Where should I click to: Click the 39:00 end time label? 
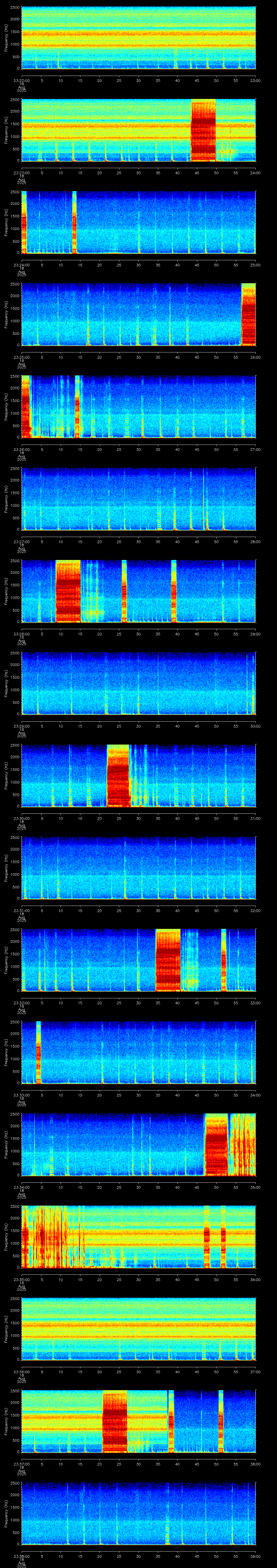[x=255, y=1557]
